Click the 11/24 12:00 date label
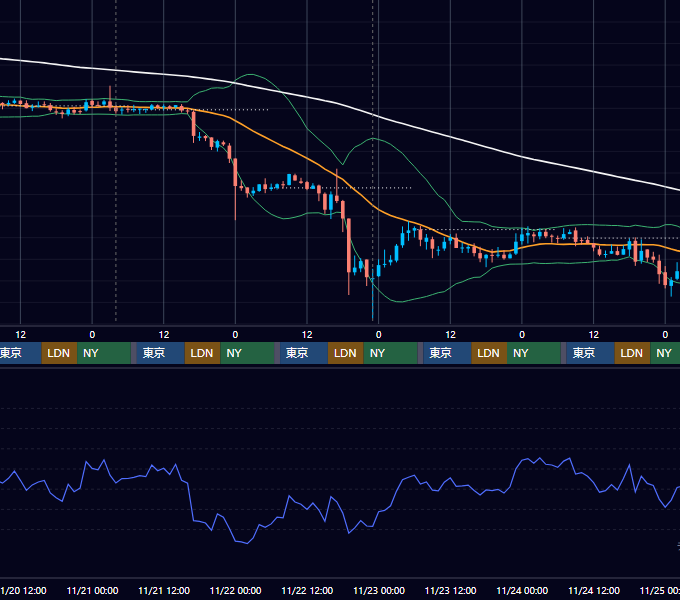The width and height of the screenshot is (680, 600). click(594, 590)
